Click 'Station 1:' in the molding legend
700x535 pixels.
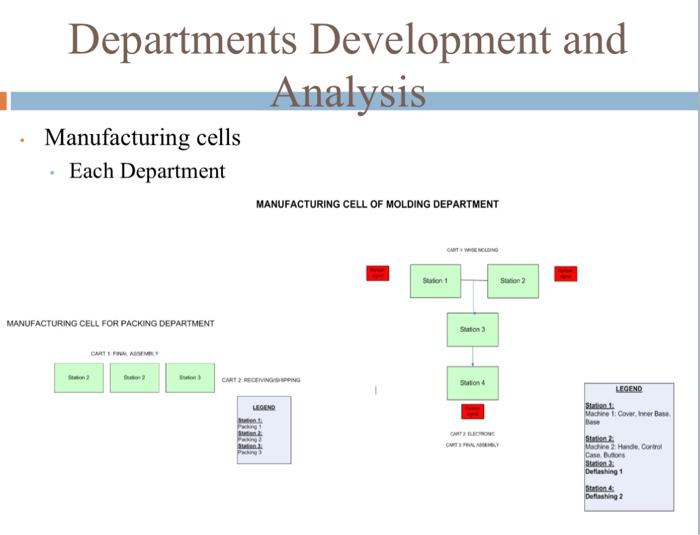[600, 405]
